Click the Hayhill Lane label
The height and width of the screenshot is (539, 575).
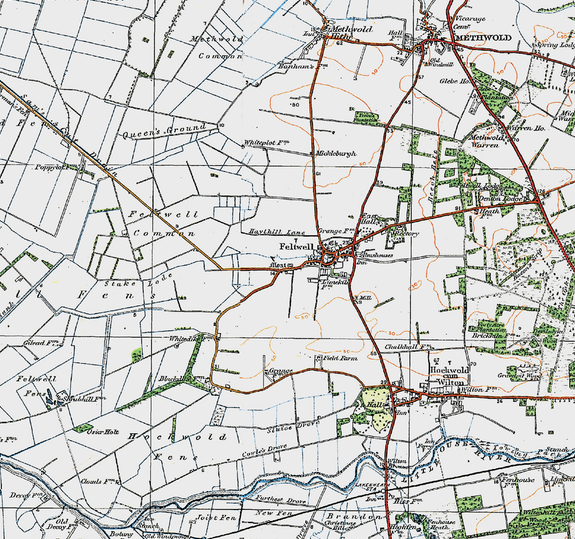pyautogui.click(x=277, y=232)
